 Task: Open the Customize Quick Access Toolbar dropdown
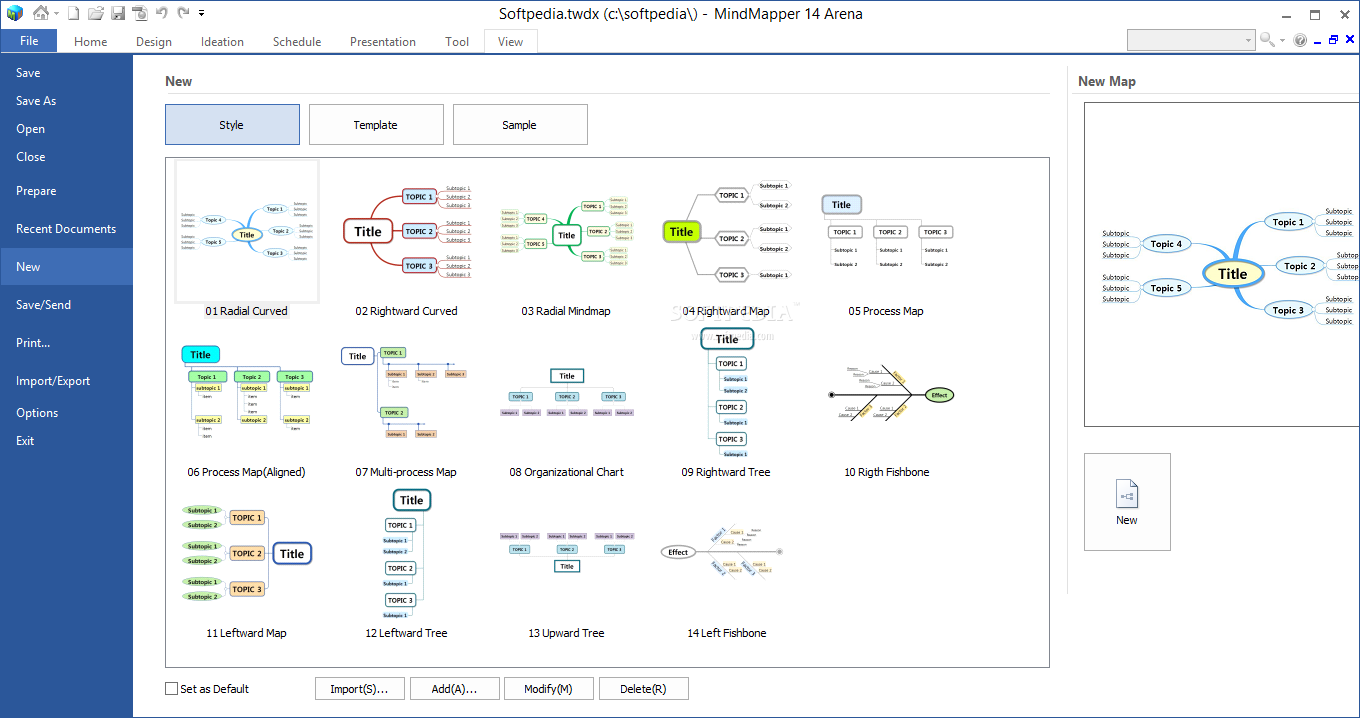click(x=202, y=13)
